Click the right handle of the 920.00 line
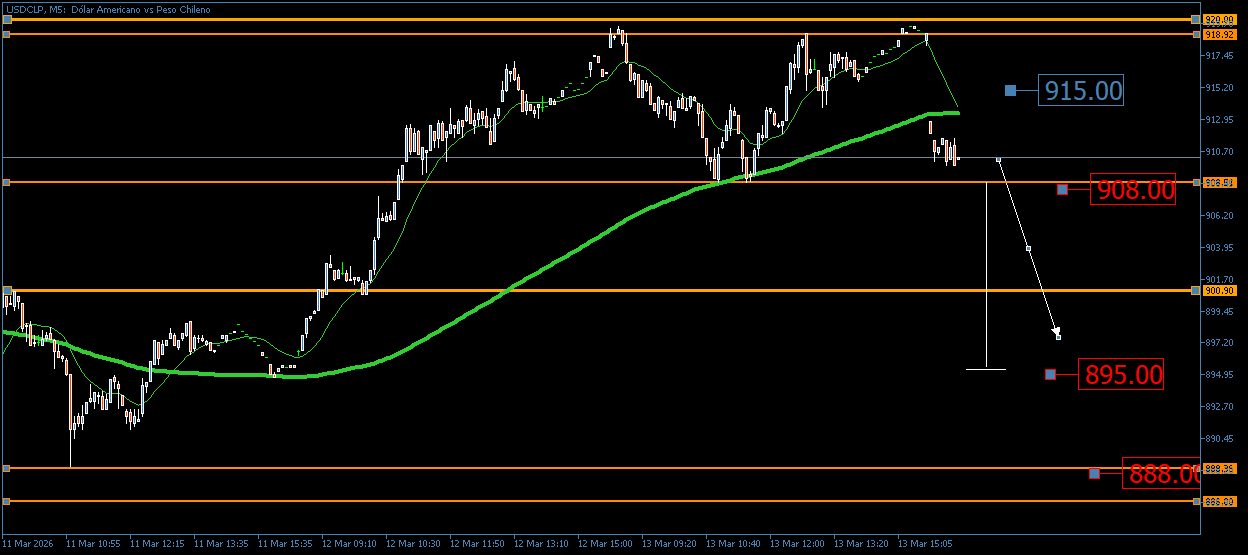 pos(1196,19)
